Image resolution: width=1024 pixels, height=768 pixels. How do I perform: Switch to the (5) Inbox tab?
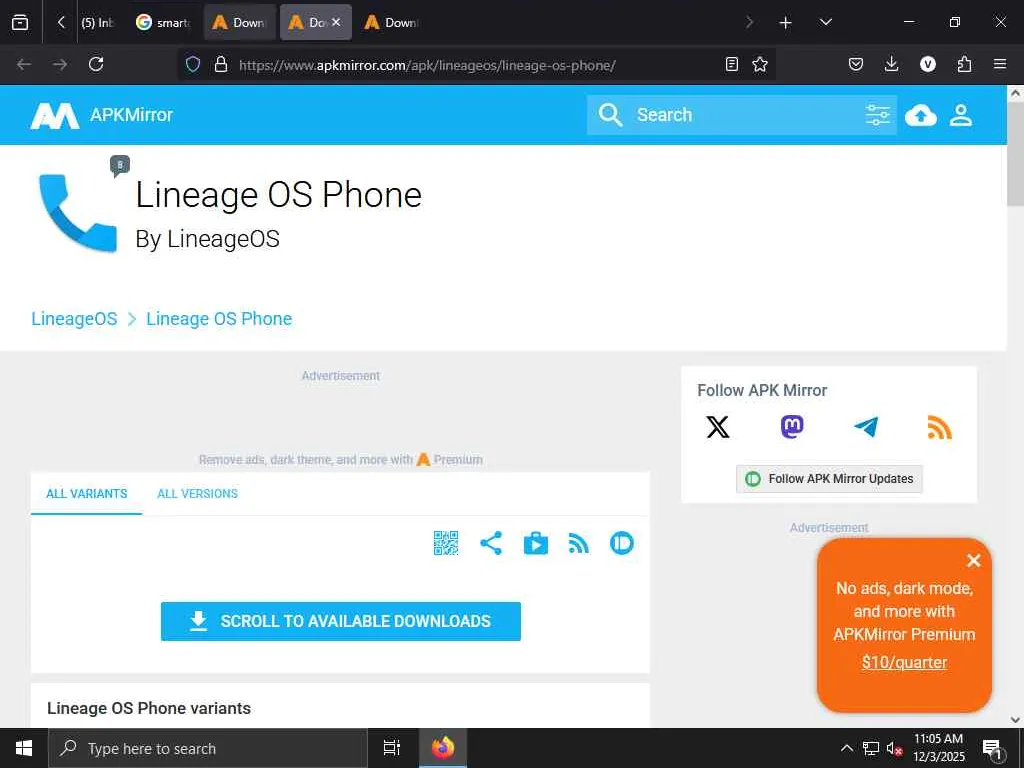(97, 23)
